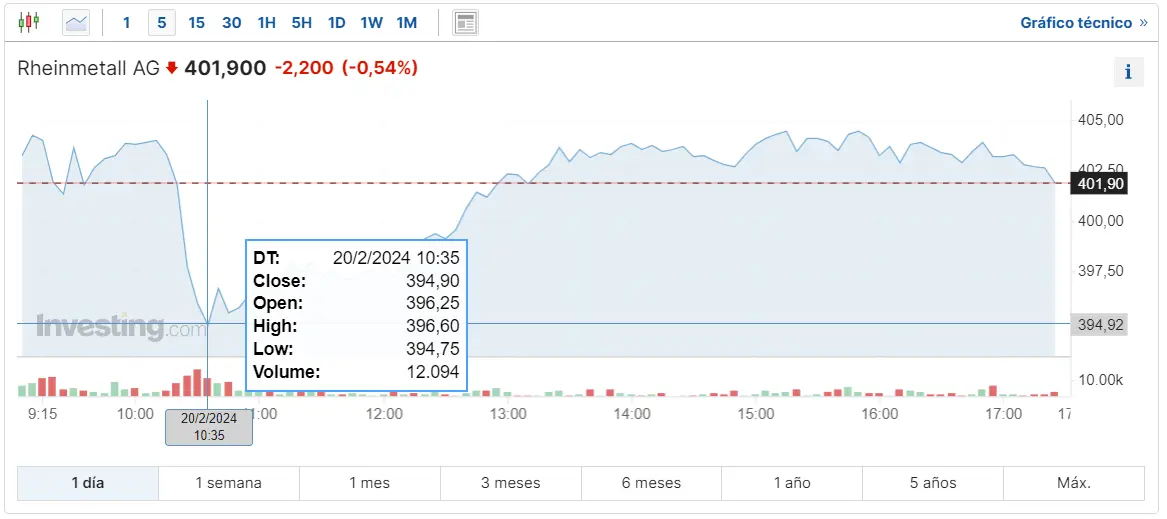This screenshot has width=1167, height=519.
Task: Switch to 1D interval
Action: 336,22
